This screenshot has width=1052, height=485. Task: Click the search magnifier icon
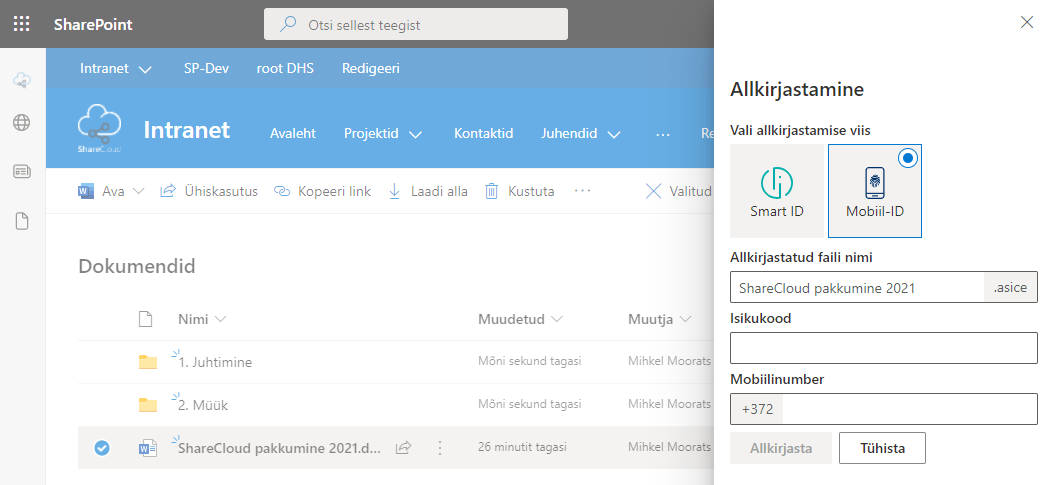(x=288, y=25)
